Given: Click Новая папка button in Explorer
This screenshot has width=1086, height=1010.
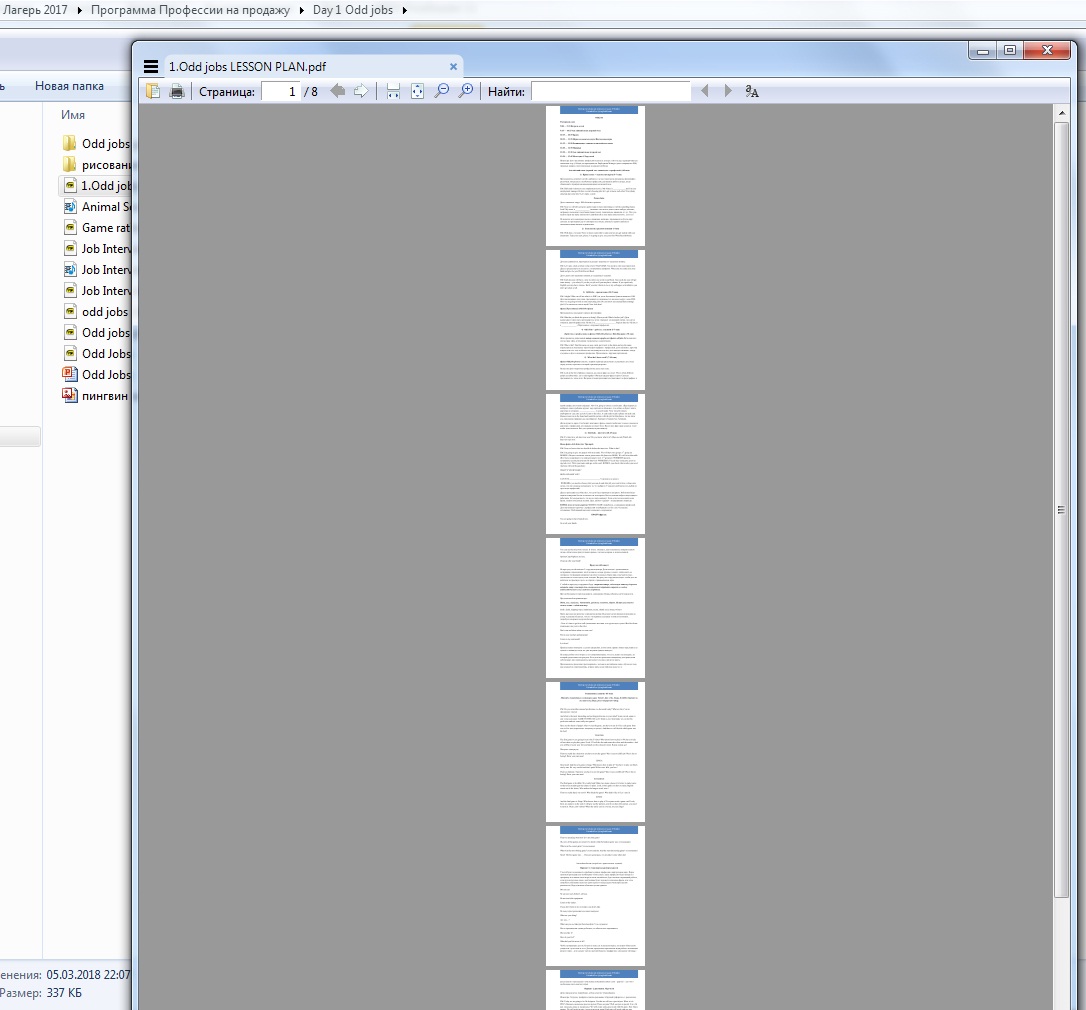Looking at the screenshot, I should coord(69,86).
